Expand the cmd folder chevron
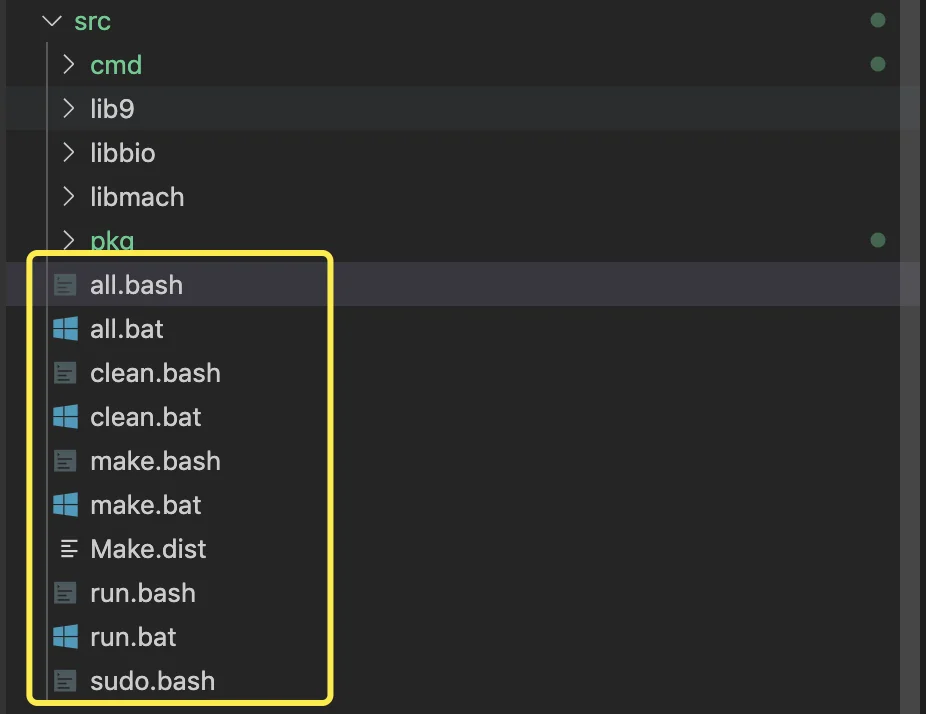This screenshot has width=926, height=714. pyautogui.click(x=69, y=64)
